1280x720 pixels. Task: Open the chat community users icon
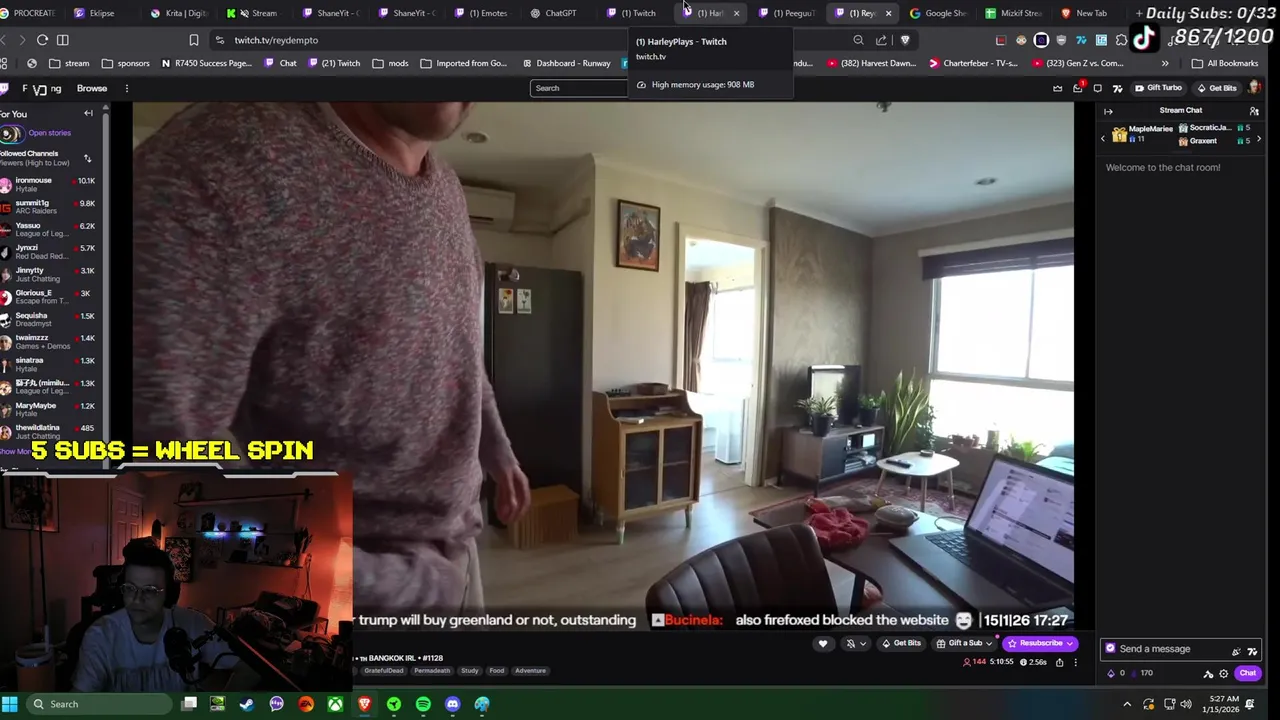click(x=1254, y=111)
